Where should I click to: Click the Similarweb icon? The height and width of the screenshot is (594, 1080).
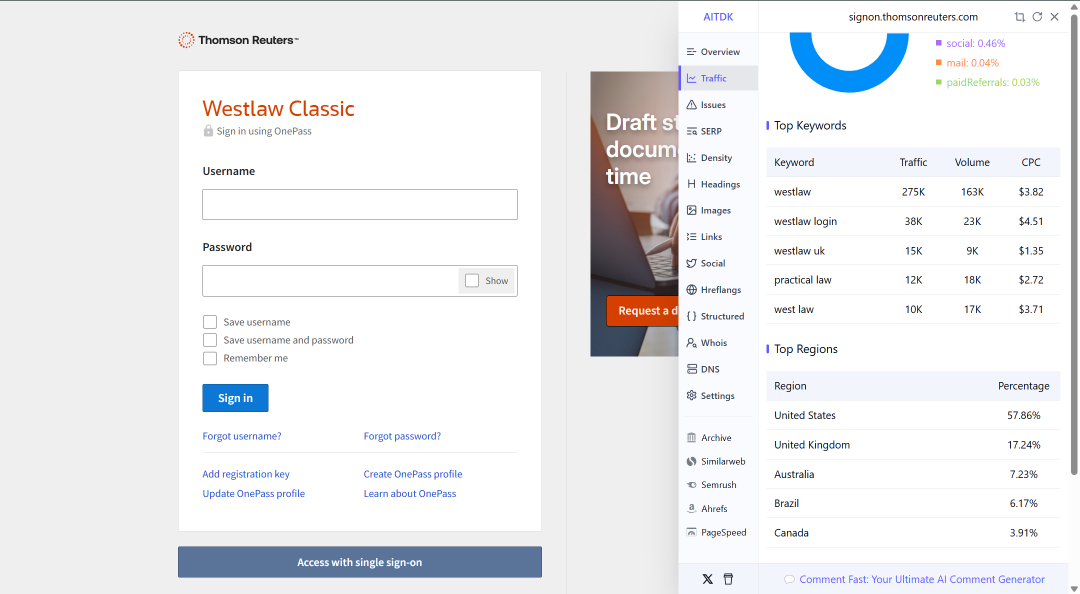(x=692, y=461)
